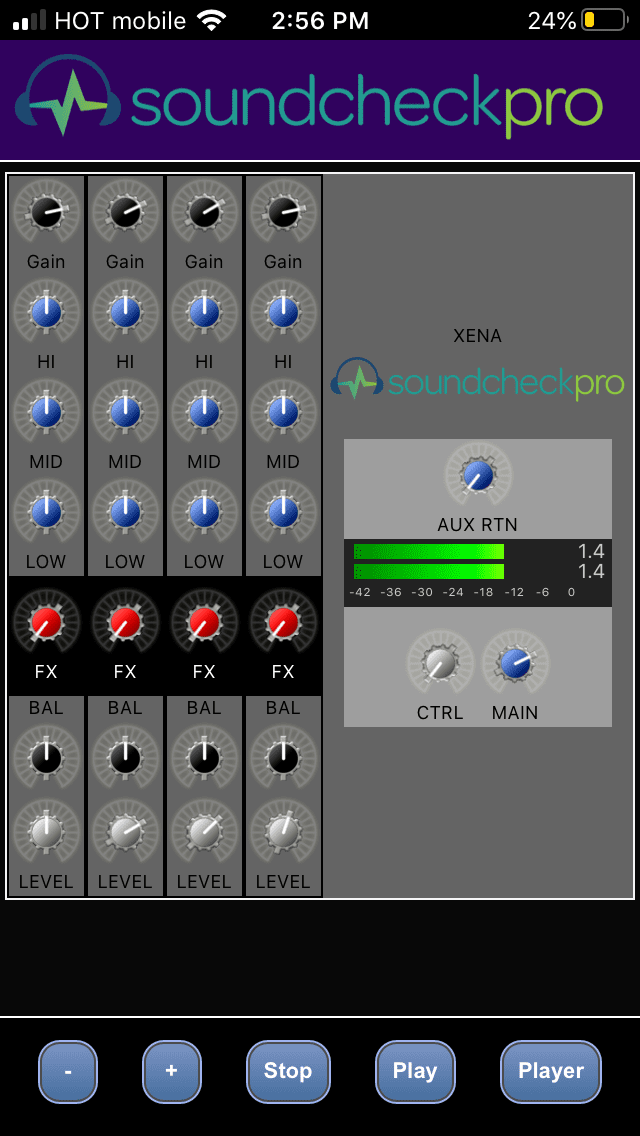The height and width of the screenshot is (1136, 640).
Task: Tap the plus button
Action: coord(172,1072)
